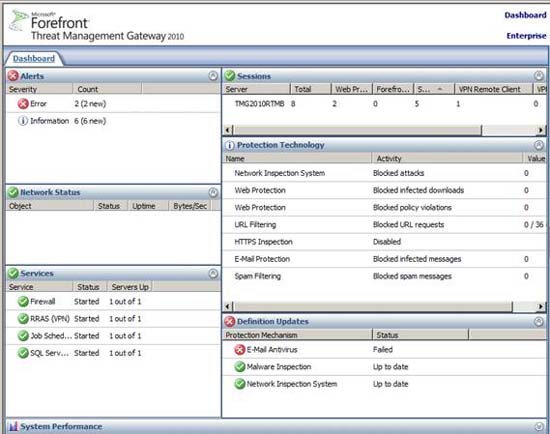Sort sessions by VPN Remote Client column
The image size is (550, 434).
coord(494,89)
